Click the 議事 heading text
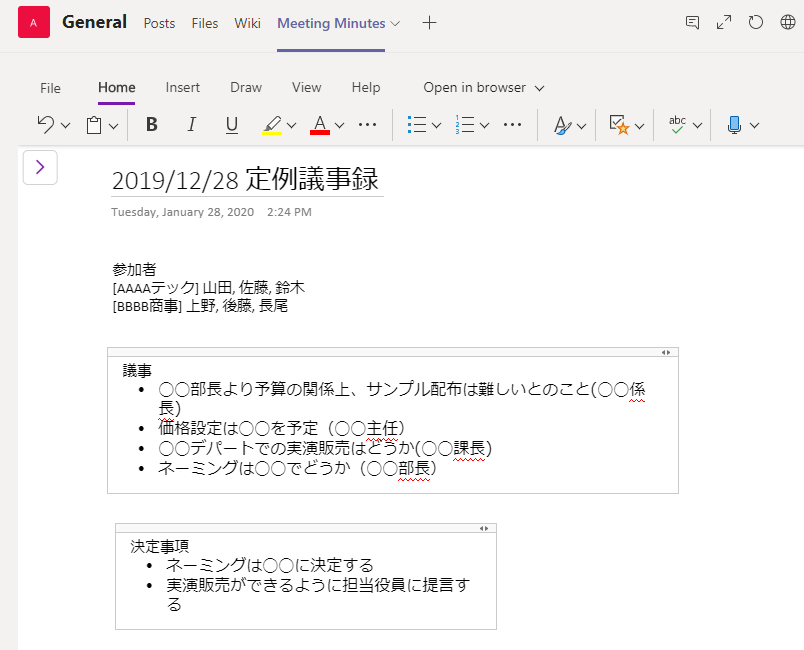Viewport: 804px width, 650px height. [137, 370]
